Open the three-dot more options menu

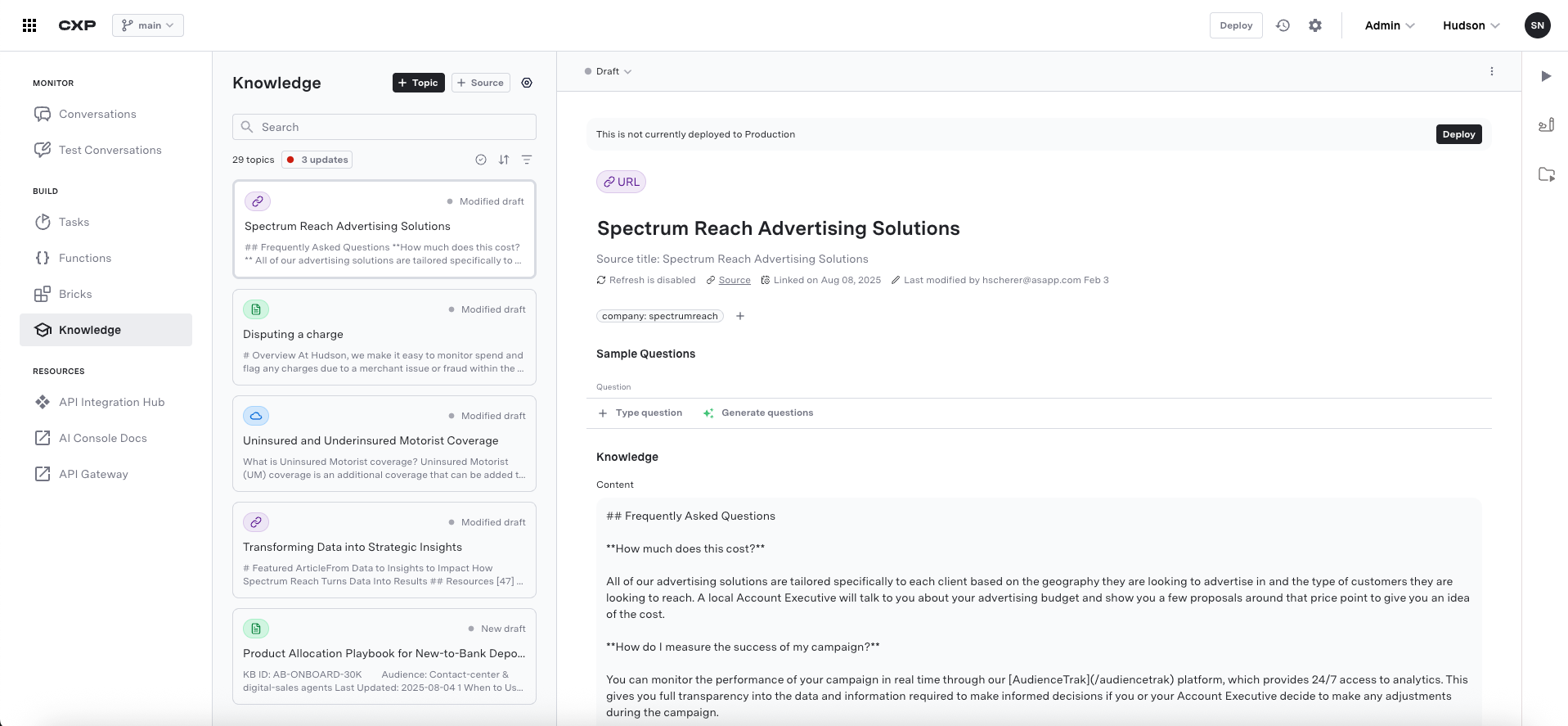[x=1492, y=71]
